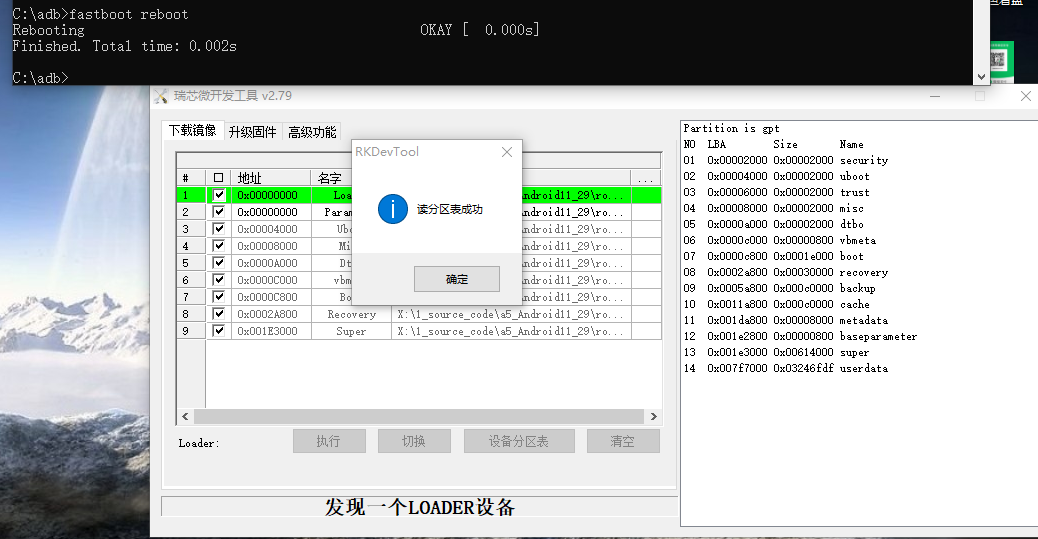
Task: Close the RKDevTool dialog with the X
Action: click(506, 152)
